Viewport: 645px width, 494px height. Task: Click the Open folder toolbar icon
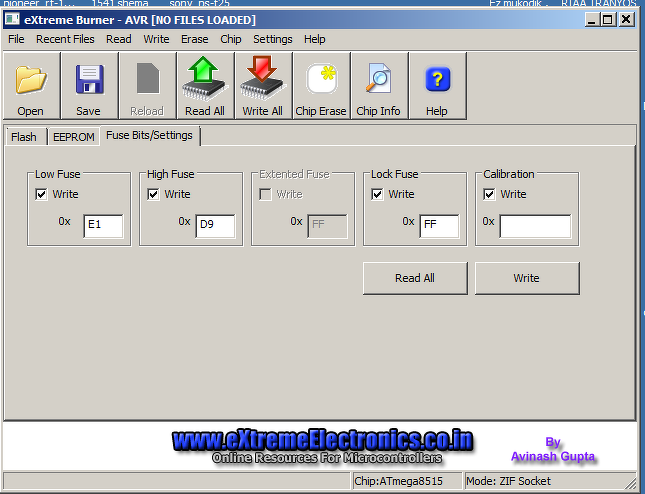click(x=31, y=79)
